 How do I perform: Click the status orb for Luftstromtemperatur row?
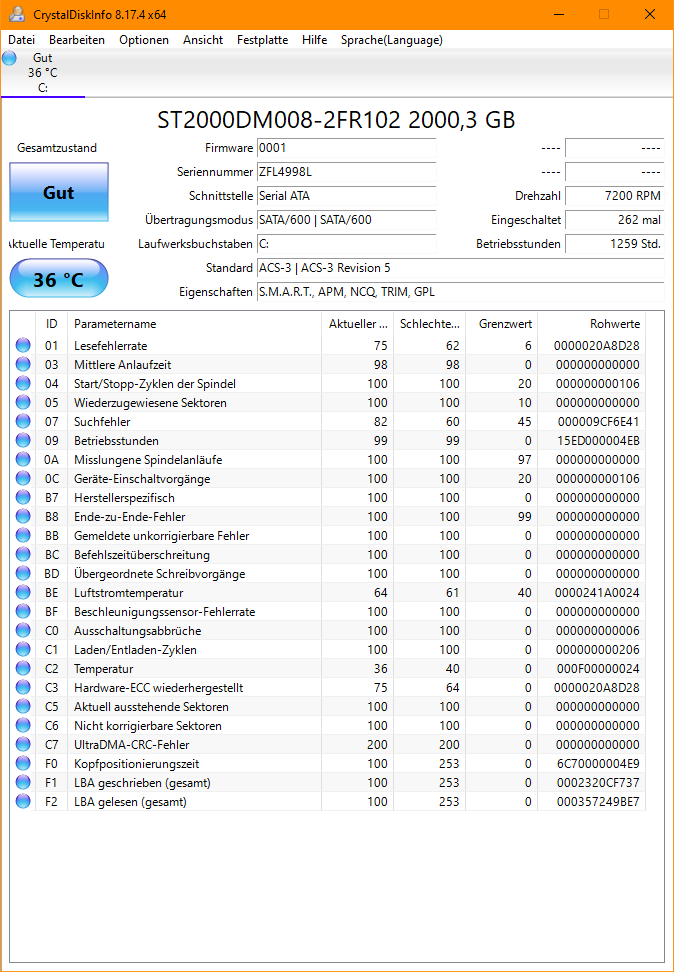(x=23, y=593)
